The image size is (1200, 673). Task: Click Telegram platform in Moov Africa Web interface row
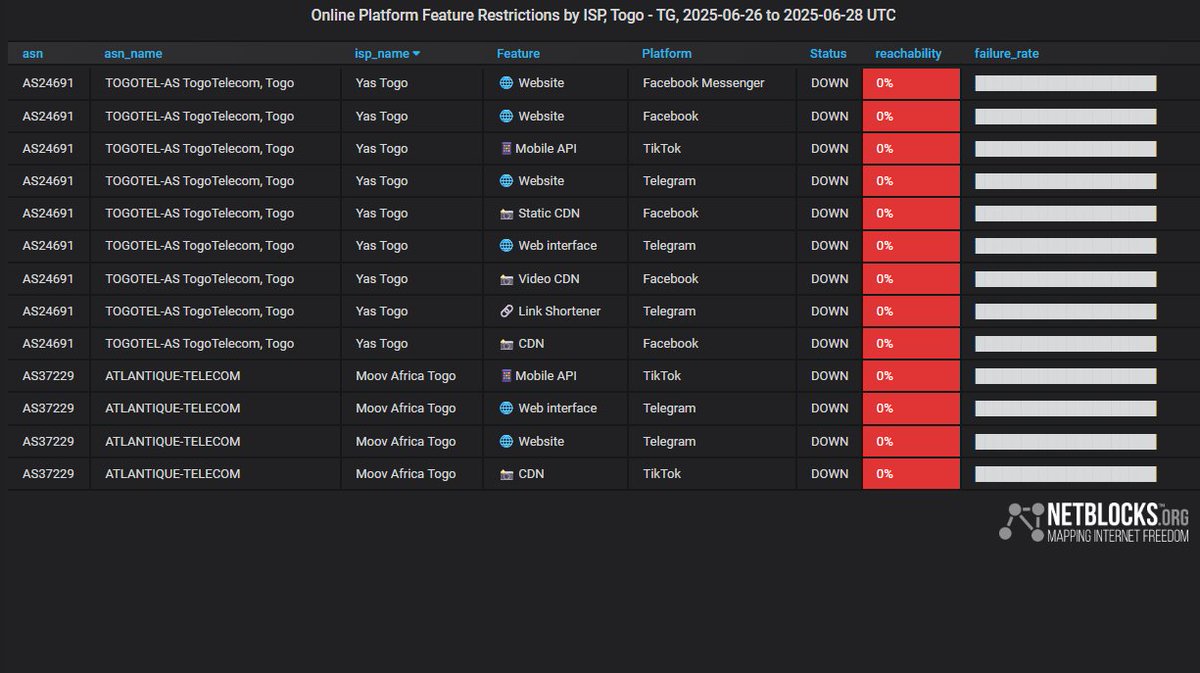(669, 408)
